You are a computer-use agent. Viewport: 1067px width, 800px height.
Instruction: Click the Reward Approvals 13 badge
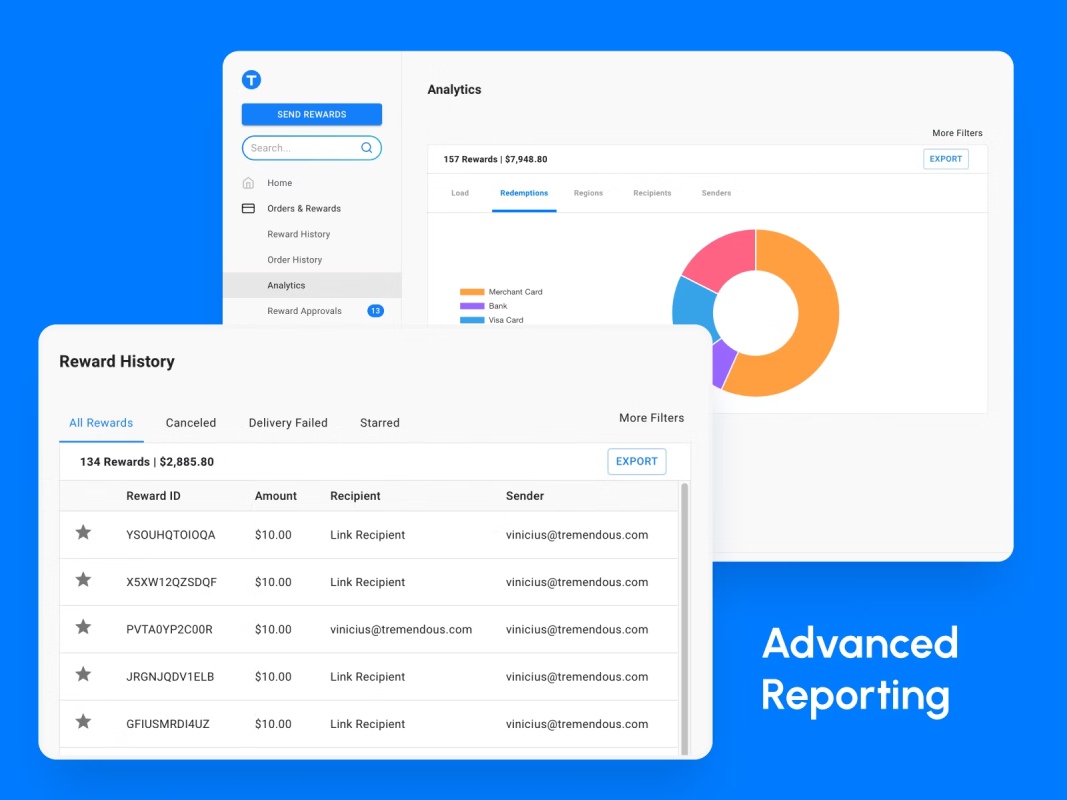click(376, 311)
